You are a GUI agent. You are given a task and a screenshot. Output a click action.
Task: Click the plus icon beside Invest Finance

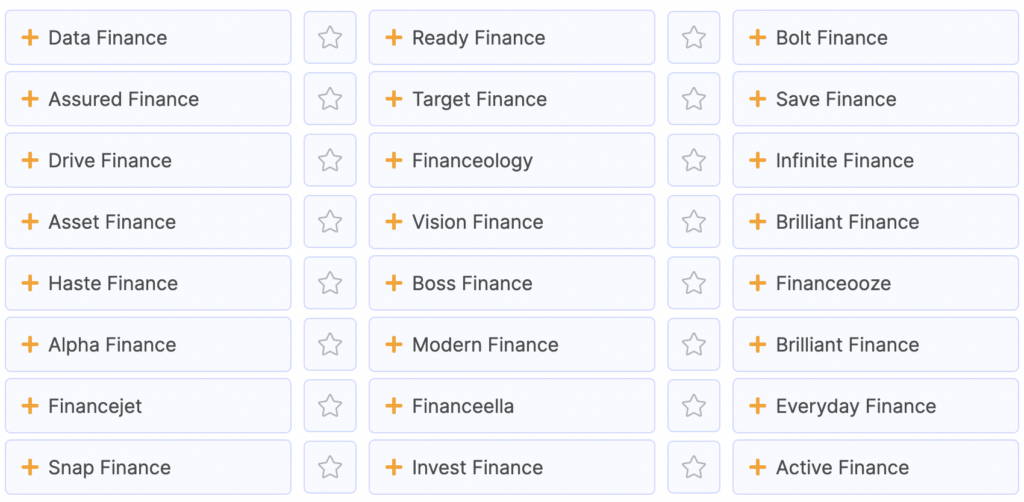394,467
